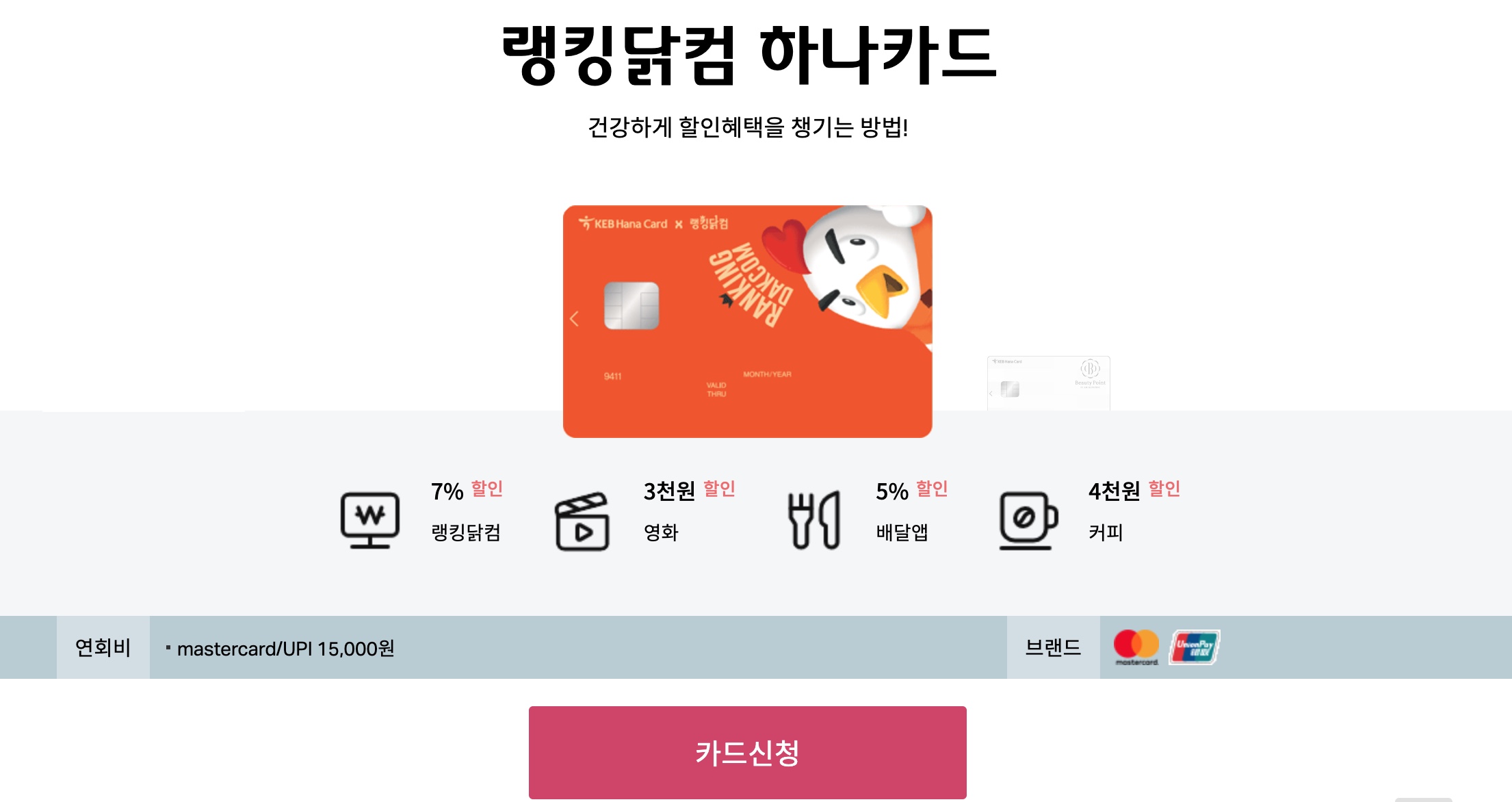Click the Mastercard brand logo
The height and width of the screenshot is (802, 1512).
click(1136, 647)
